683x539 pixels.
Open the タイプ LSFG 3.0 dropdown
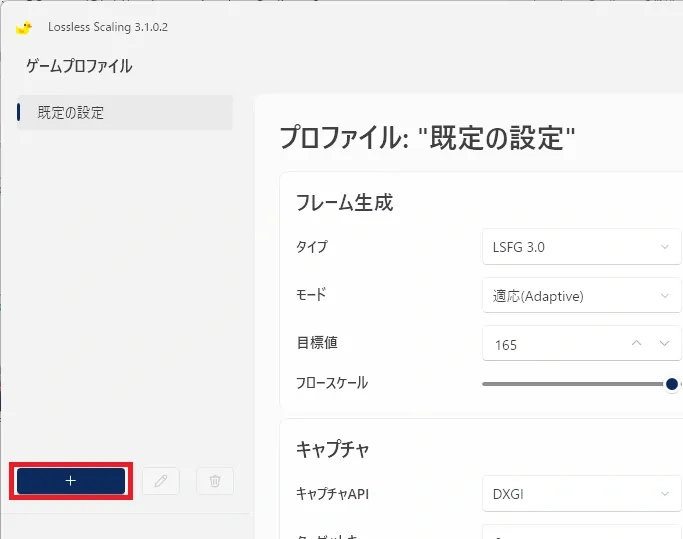click(x=582, y=247)
